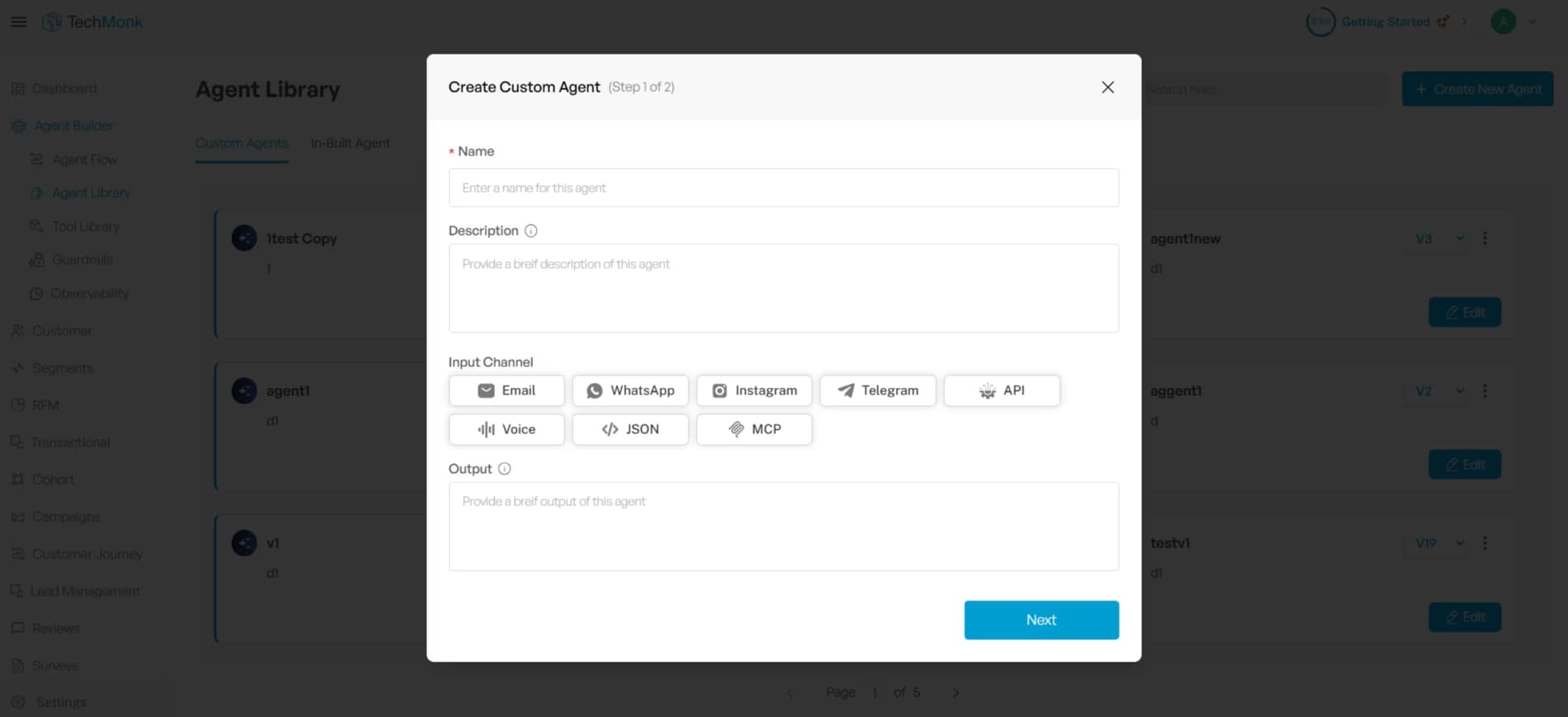The image size is (1568, 717).
Task: Open version dropdown for testv1
Action: pyautogui.click(x=1439, y=543)
